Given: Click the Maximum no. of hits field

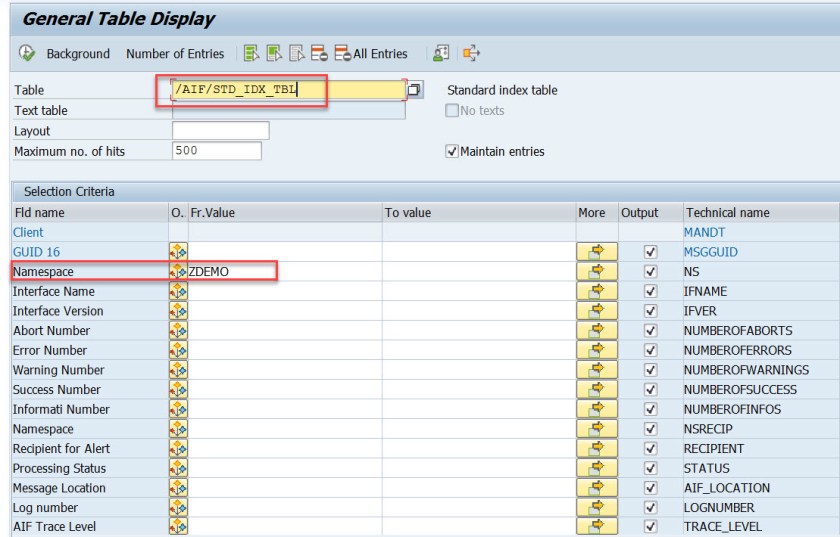Looking at the screenshot, I should [216, 151].
